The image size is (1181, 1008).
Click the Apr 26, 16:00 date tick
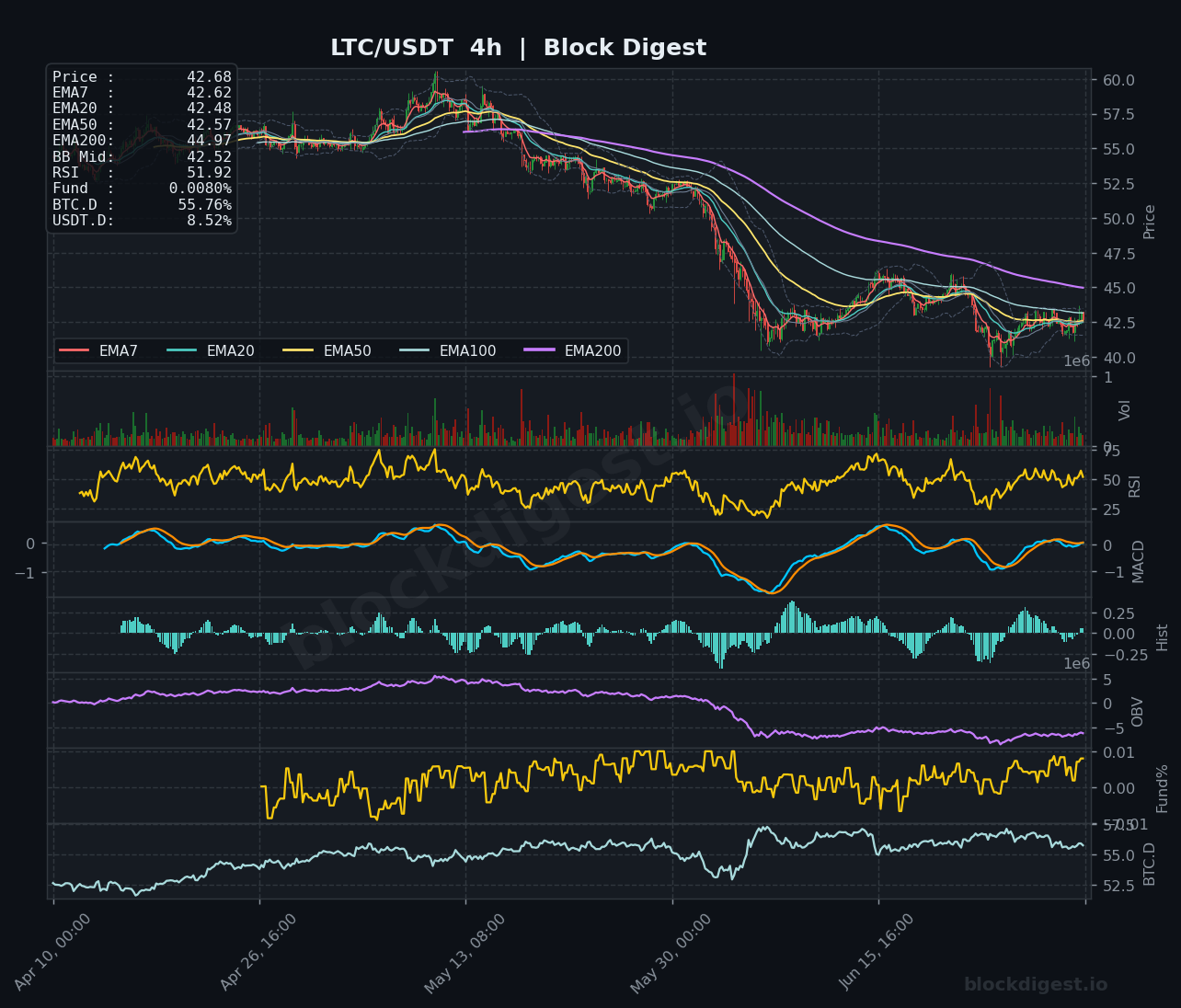(x=259, y=953)
